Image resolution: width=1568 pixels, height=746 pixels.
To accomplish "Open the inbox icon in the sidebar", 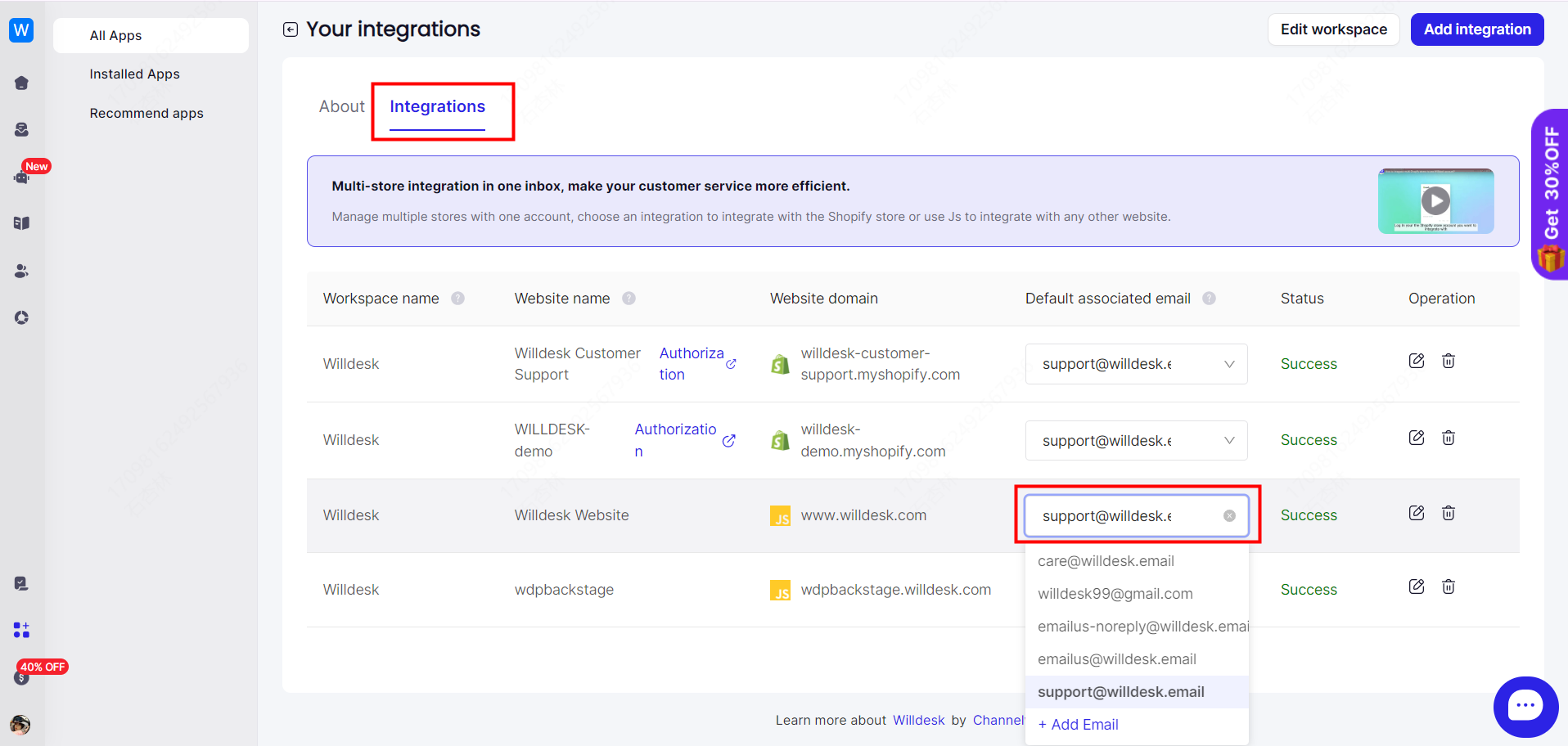I will pos(21,129).
